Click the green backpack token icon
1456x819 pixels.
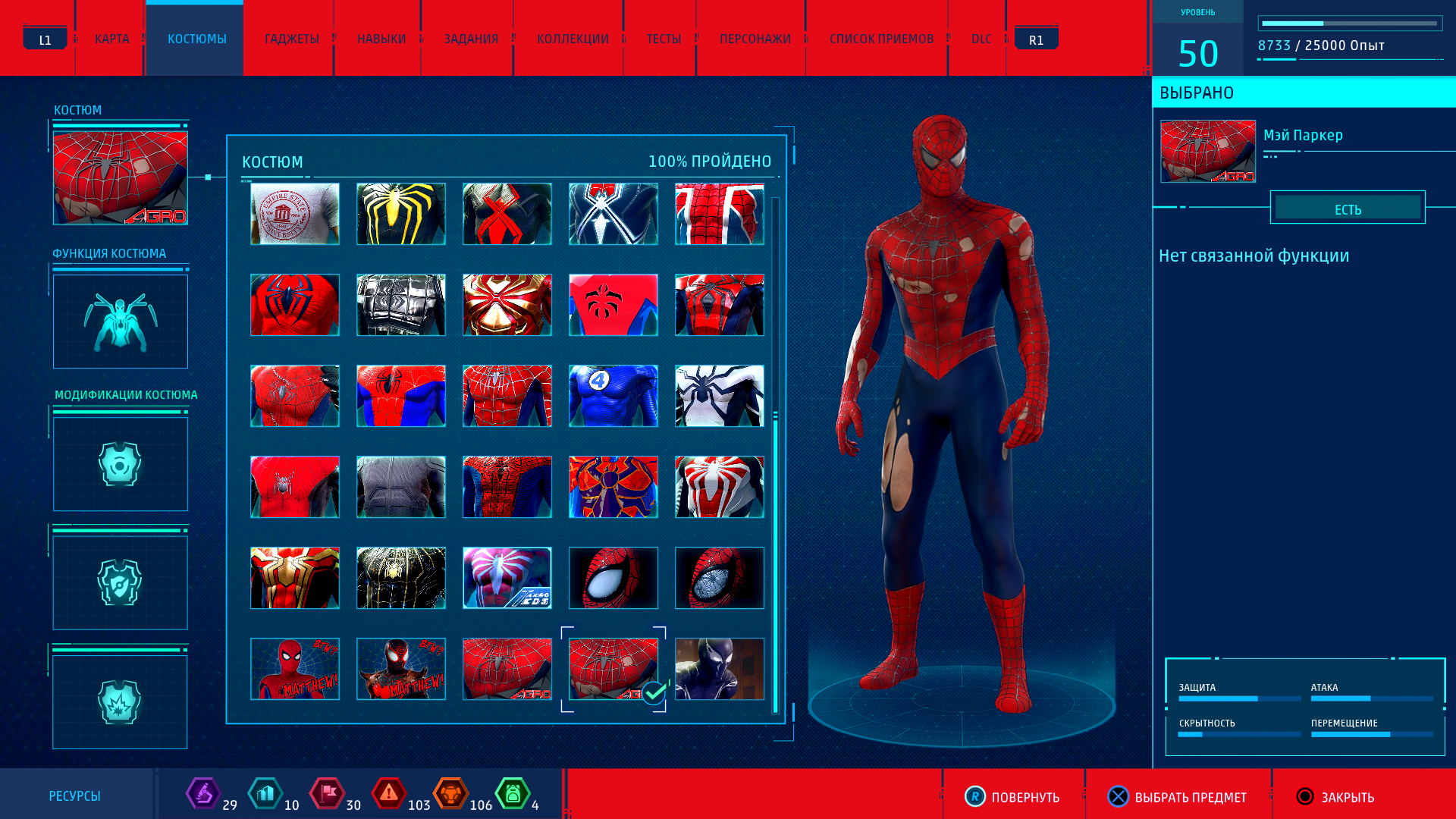513,794
